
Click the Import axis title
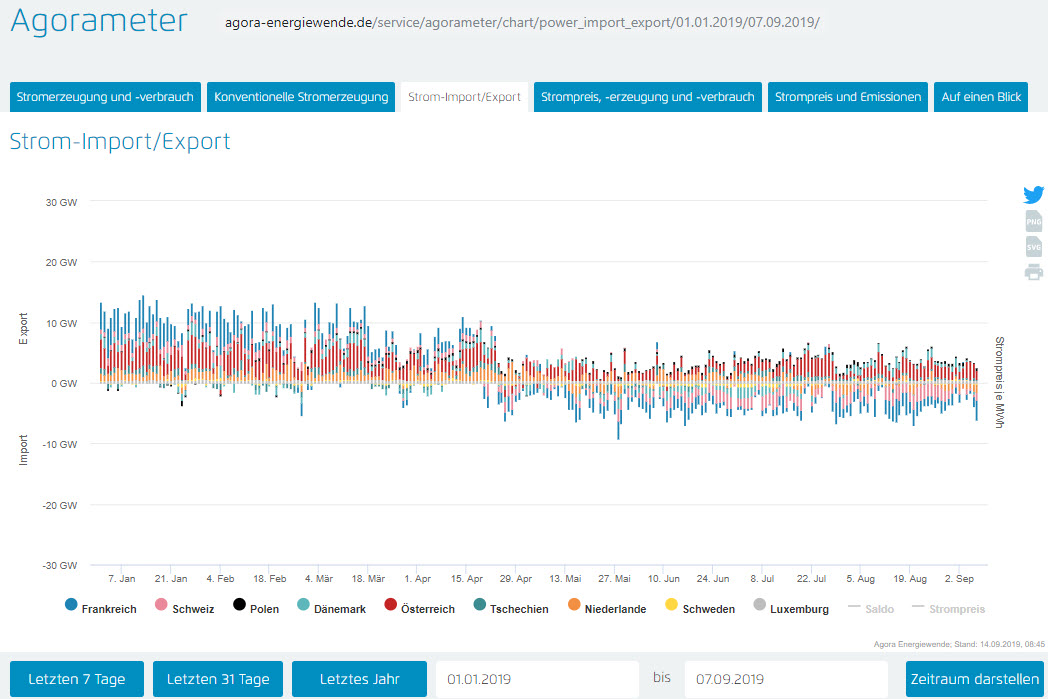pyautogui.click(x=23, y=450)
